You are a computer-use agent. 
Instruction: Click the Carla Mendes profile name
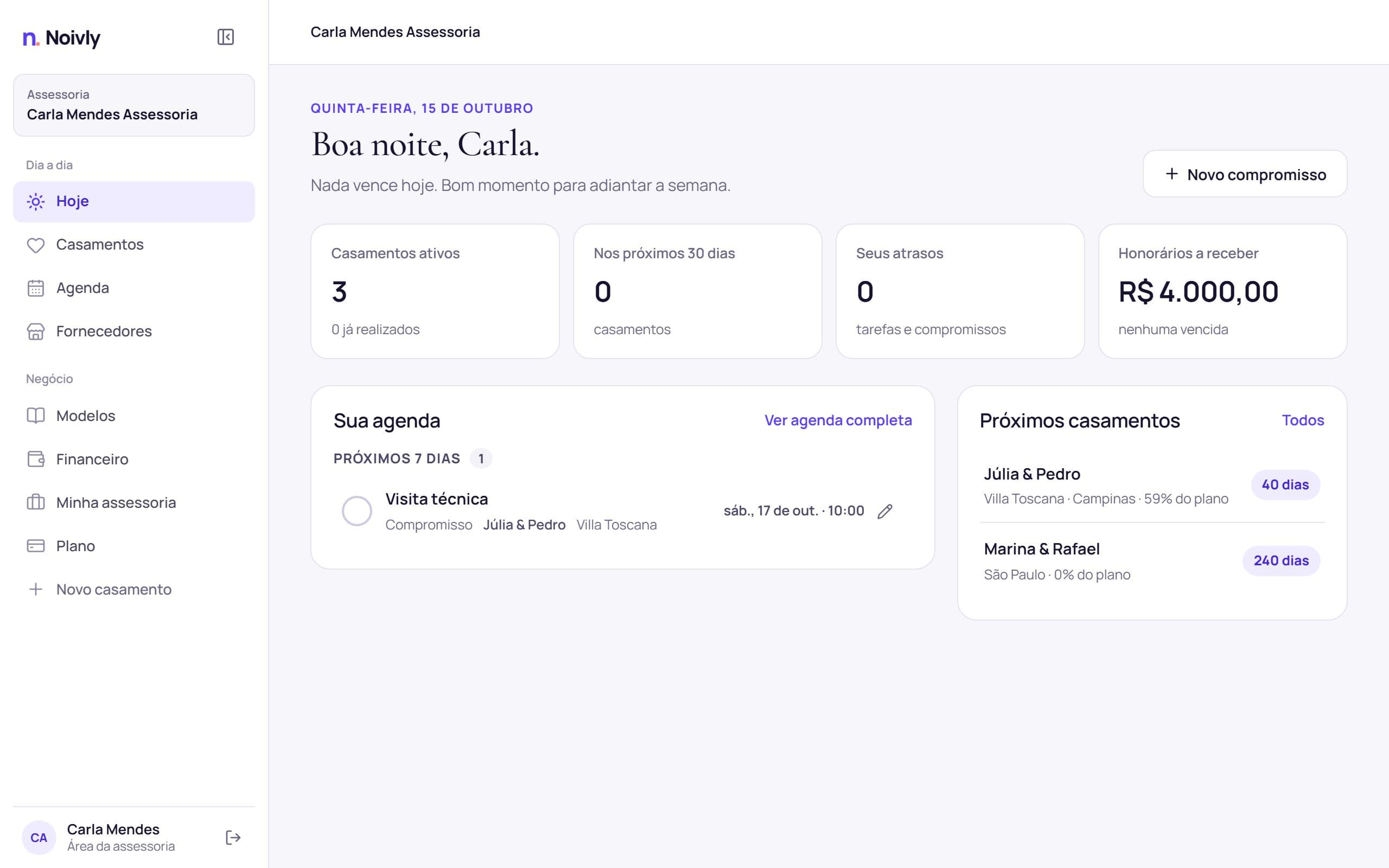click(113, 829)
